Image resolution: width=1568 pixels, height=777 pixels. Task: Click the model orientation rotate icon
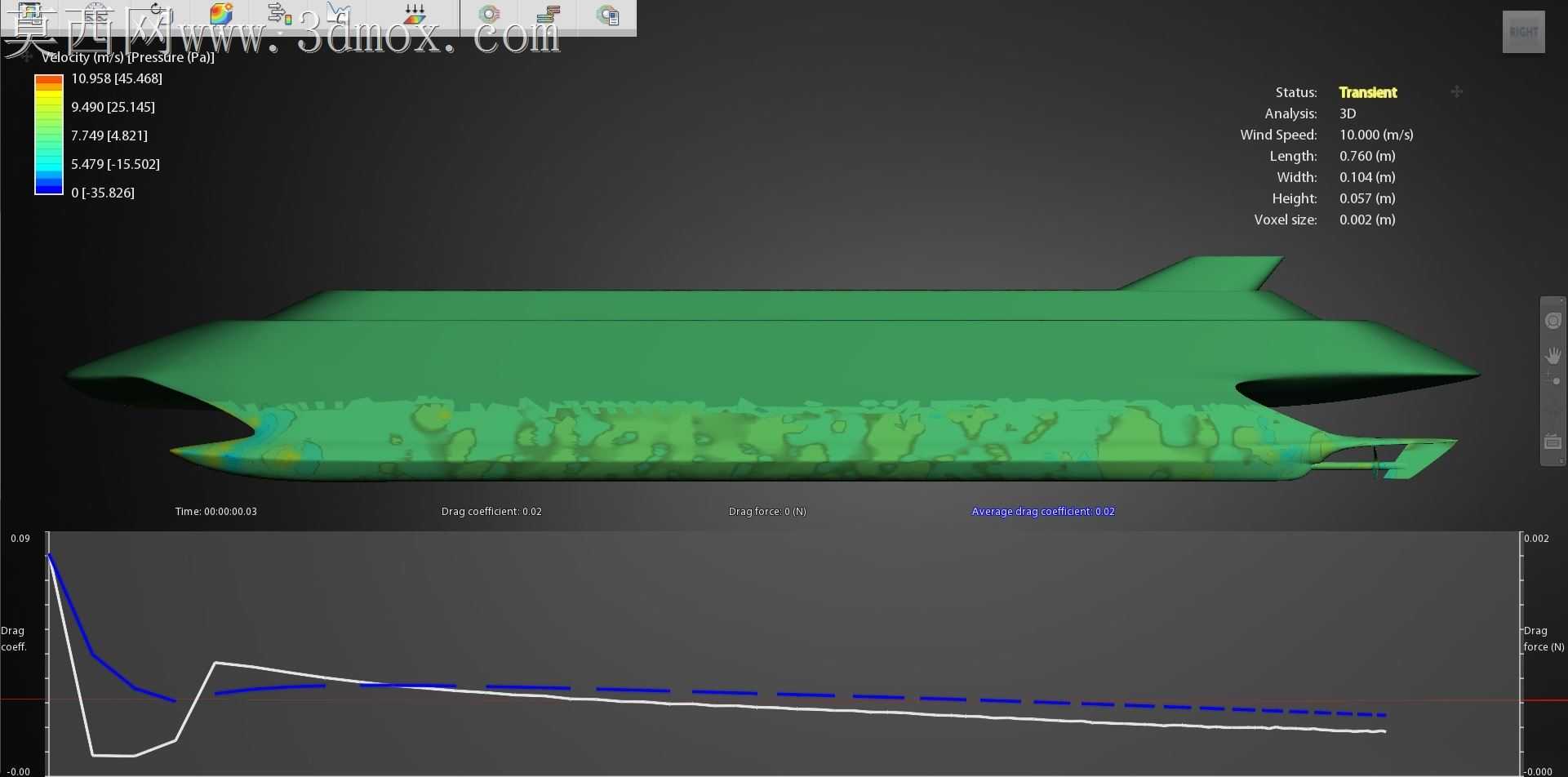point(156,14)
